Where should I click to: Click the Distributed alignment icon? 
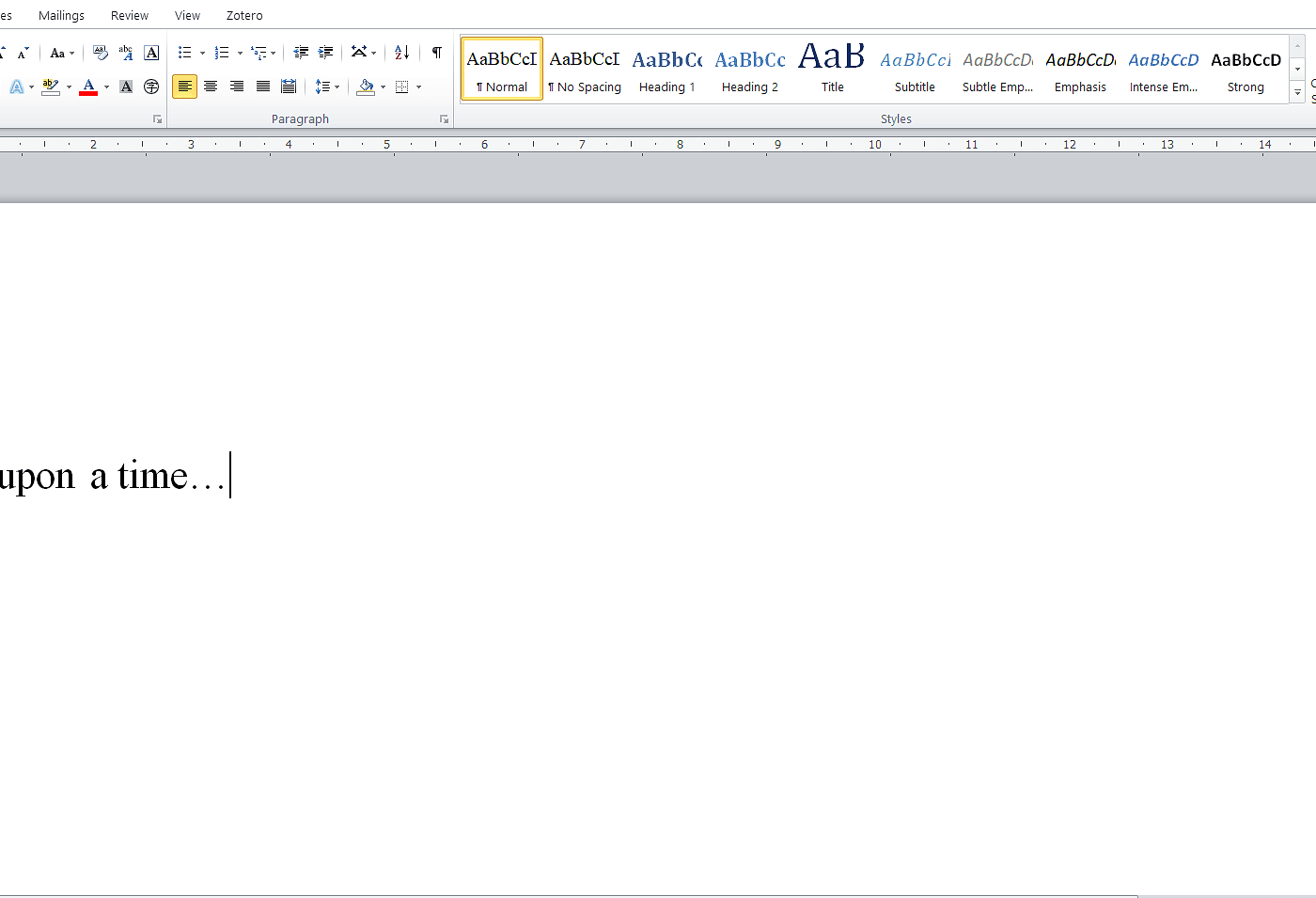click(289, 87)
